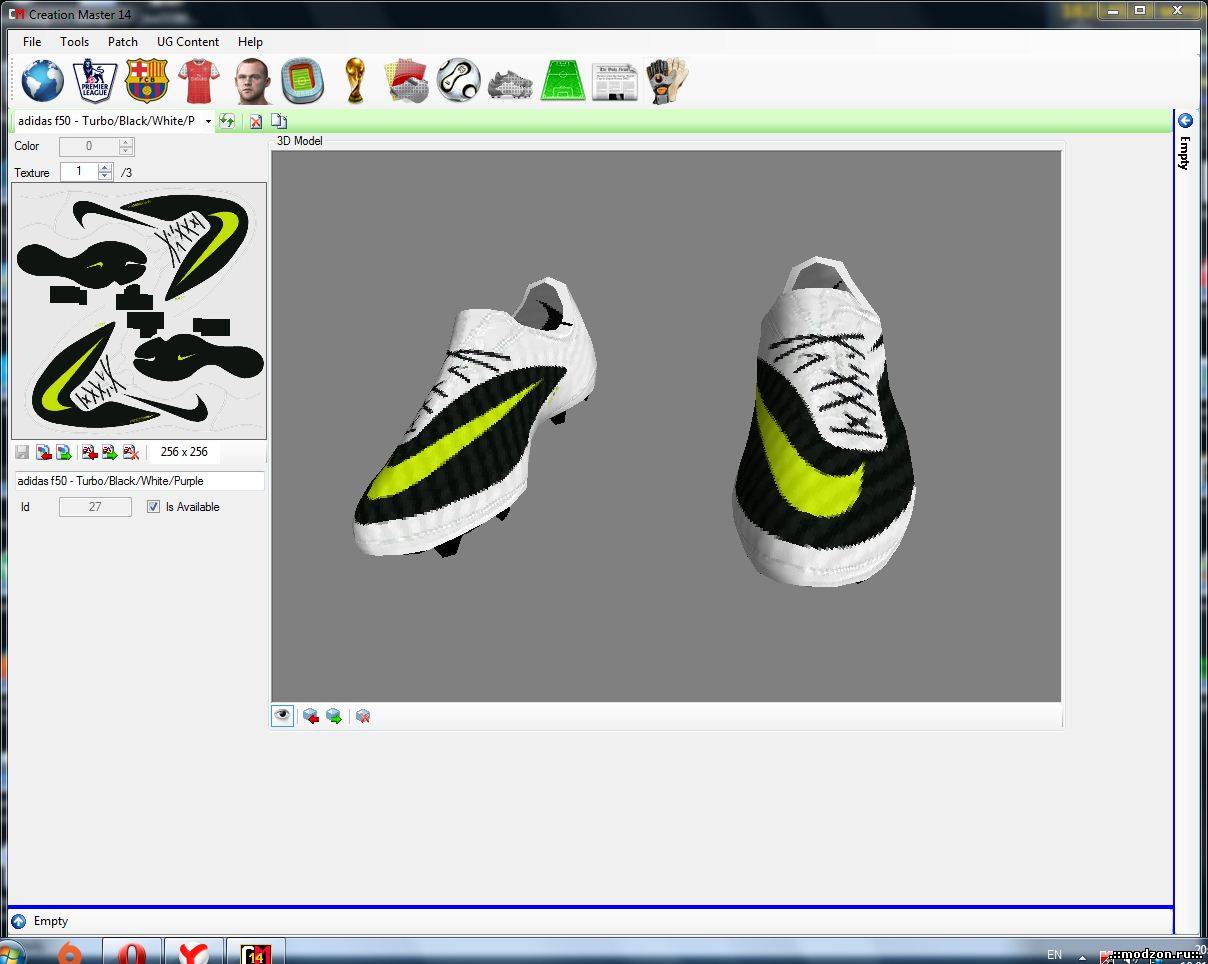Image resolution: width=1208 pixels, height=964 pixels.
Task: Toggle the 3D model eye view button
Action: [x=283, y=715]
